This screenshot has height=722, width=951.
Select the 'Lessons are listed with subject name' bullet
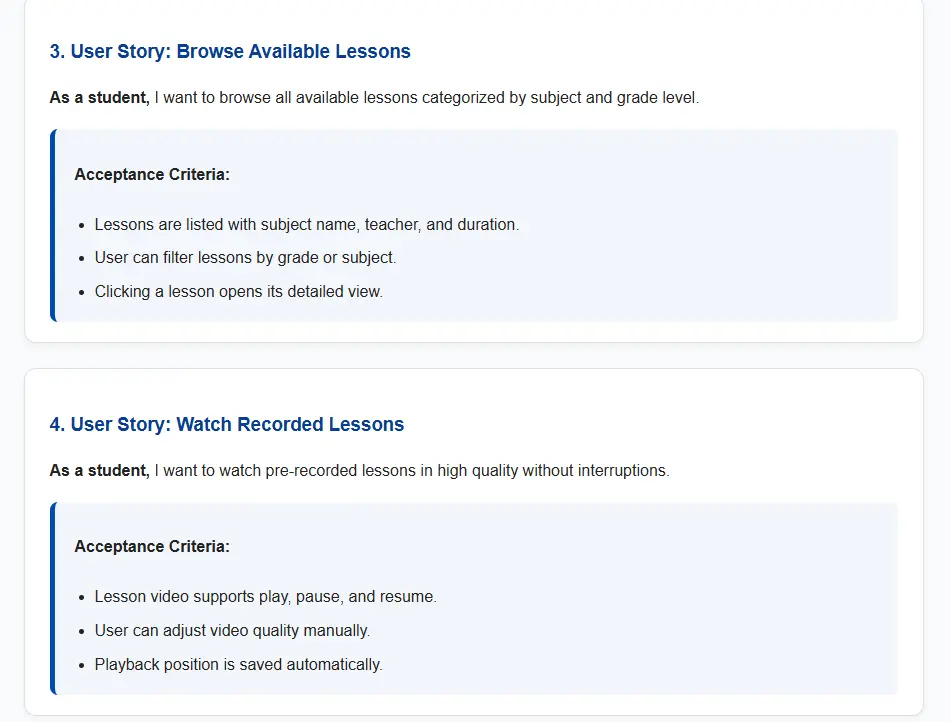(x=306, y=225)
